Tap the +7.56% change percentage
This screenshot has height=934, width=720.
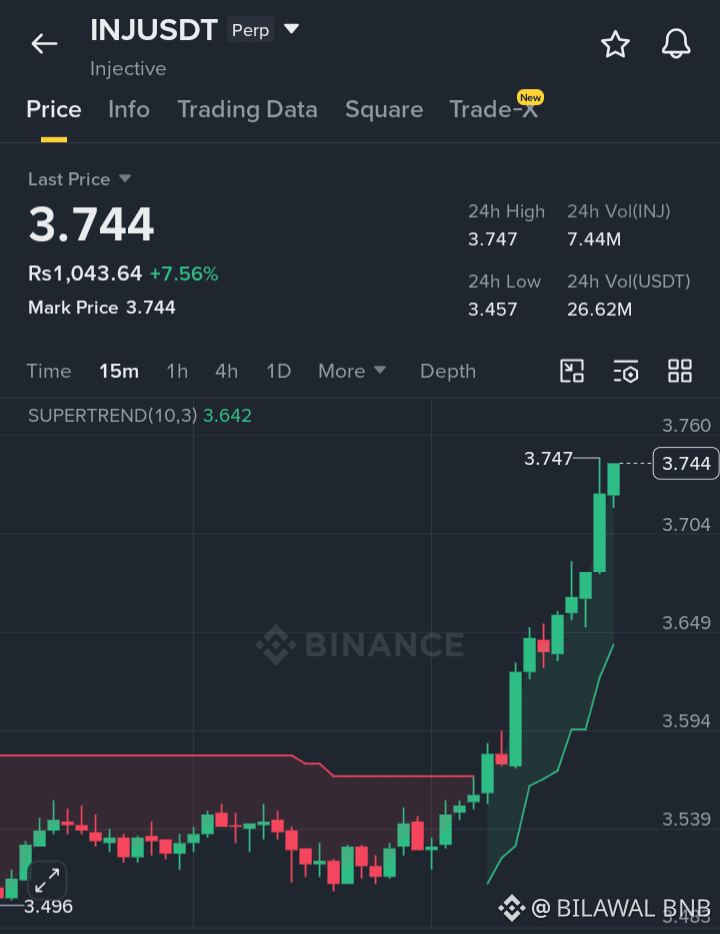pos(183,273)
